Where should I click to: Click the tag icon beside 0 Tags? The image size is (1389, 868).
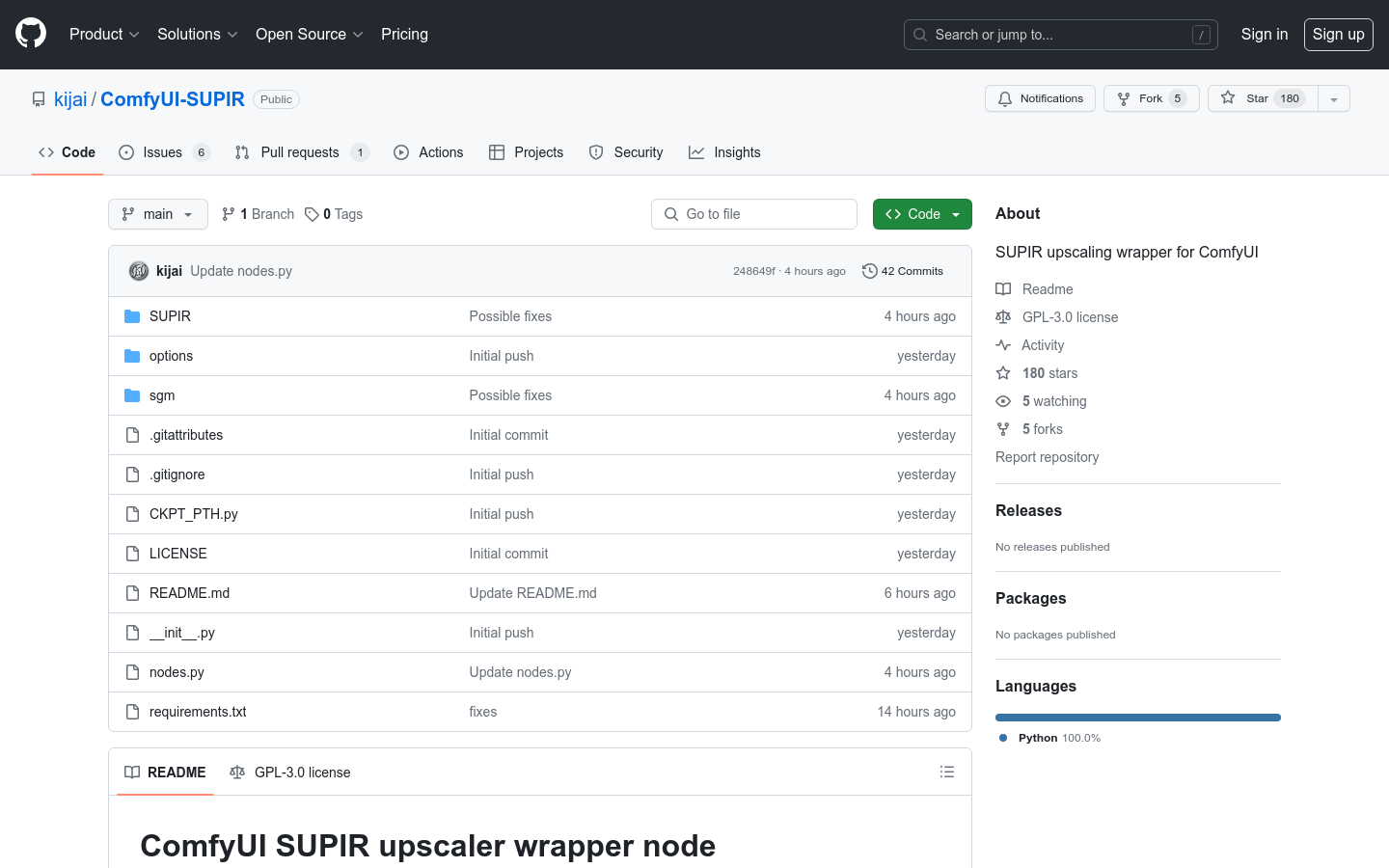click(312, 214)
